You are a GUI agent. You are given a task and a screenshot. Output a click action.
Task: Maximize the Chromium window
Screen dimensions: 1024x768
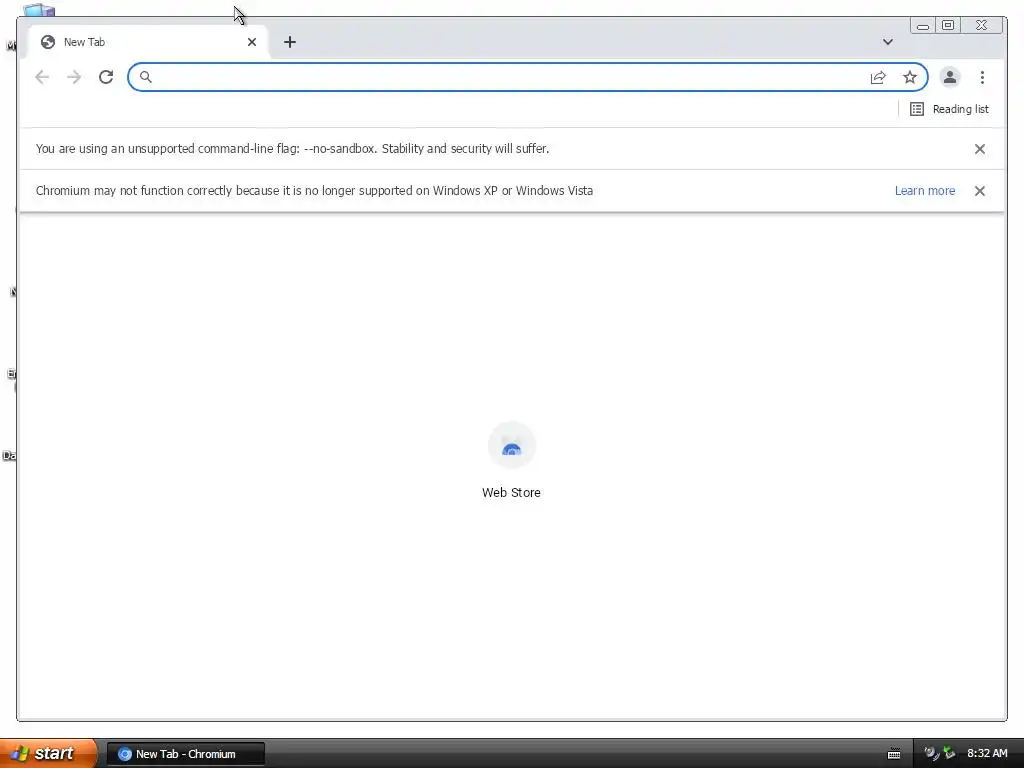(948, 25)
